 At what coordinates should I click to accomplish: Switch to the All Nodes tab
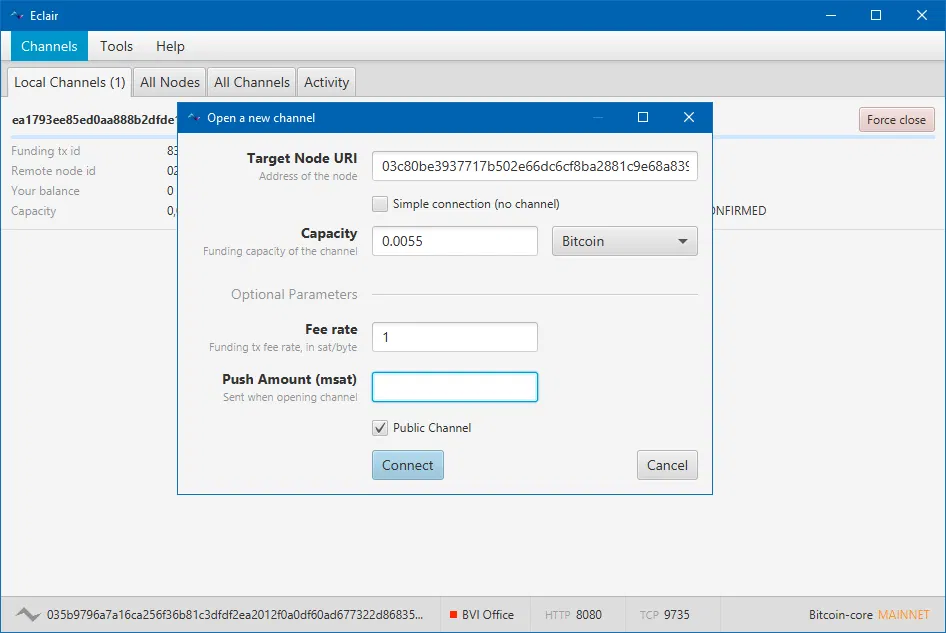click(x=170, y=82)
